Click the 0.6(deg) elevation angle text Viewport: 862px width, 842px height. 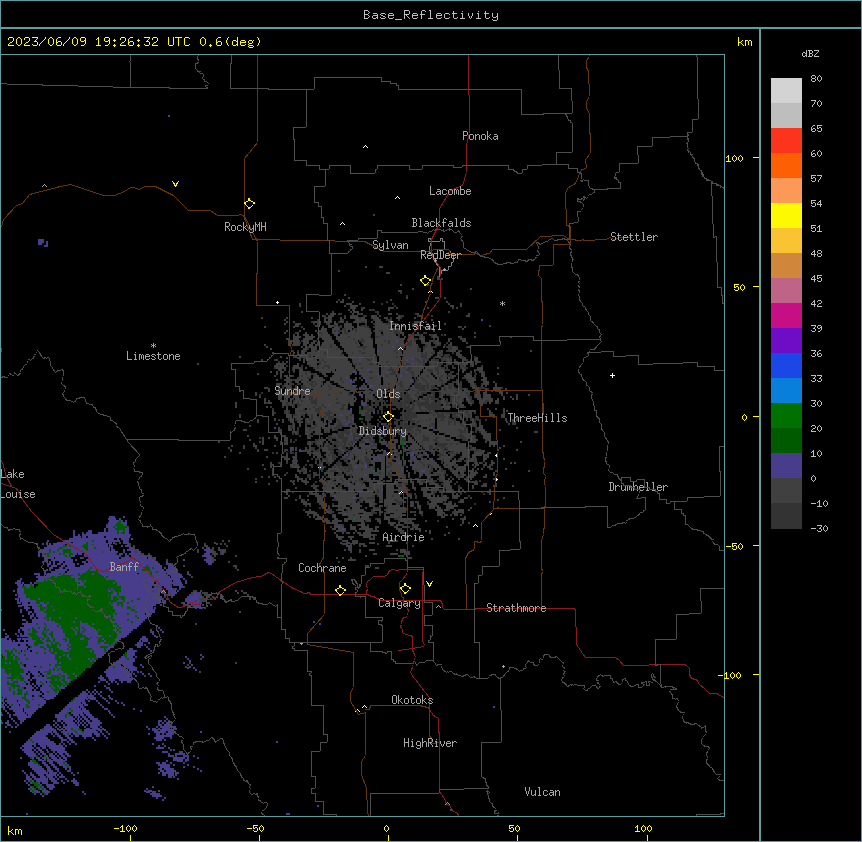pyautogui.click(x=230, y=42)
